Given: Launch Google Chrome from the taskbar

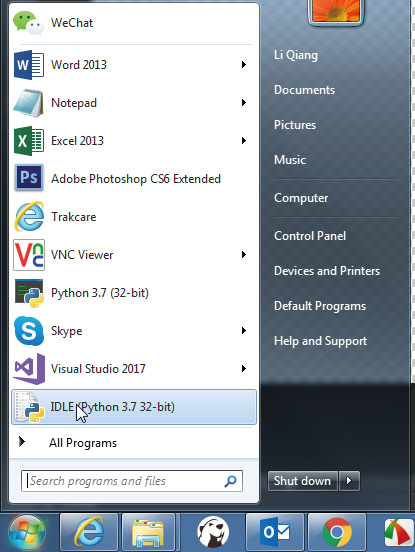Looking at the screenshot, I should point(337,532).
